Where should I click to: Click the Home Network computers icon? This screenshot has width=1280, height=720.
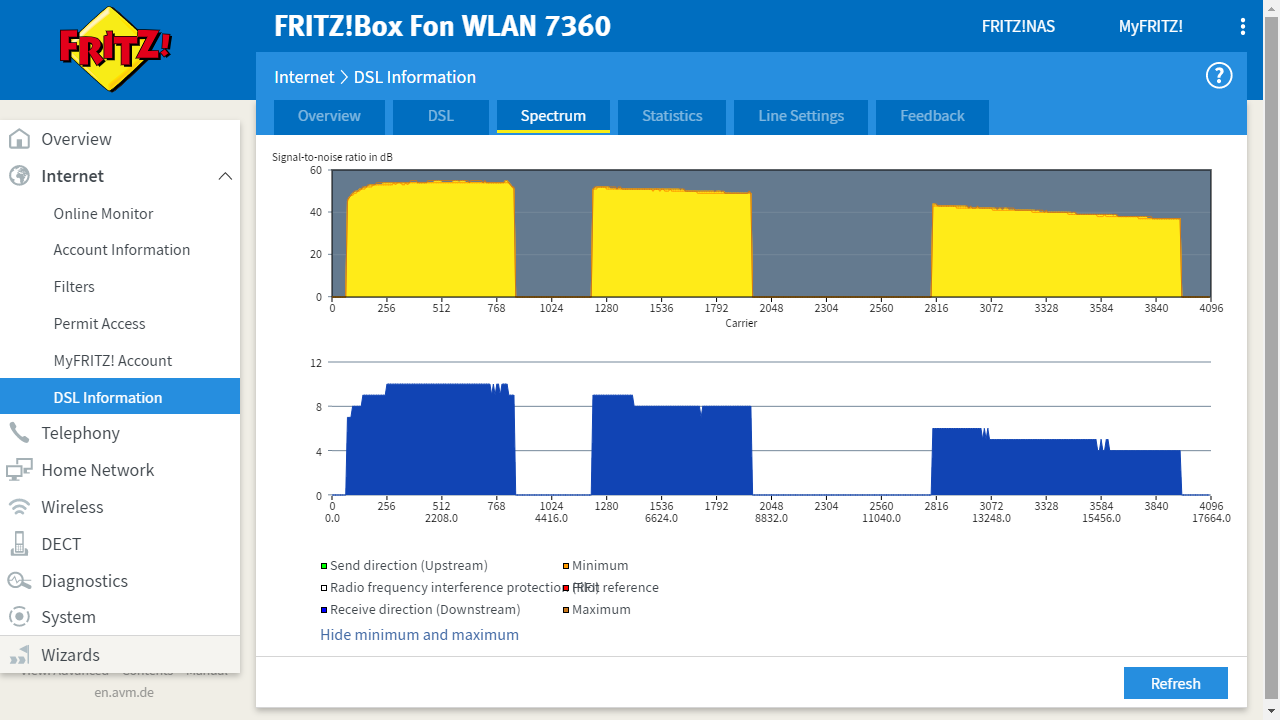tap(19, 470)
